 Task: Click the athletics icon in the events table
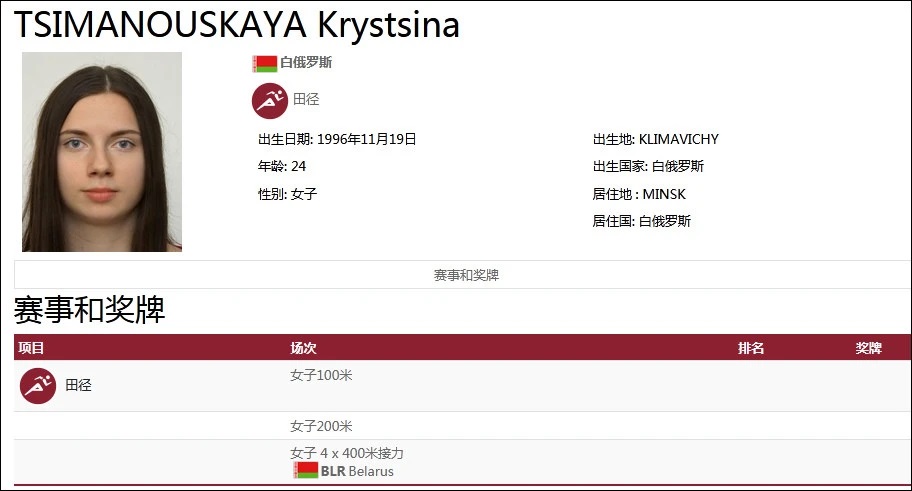(38, 385)
